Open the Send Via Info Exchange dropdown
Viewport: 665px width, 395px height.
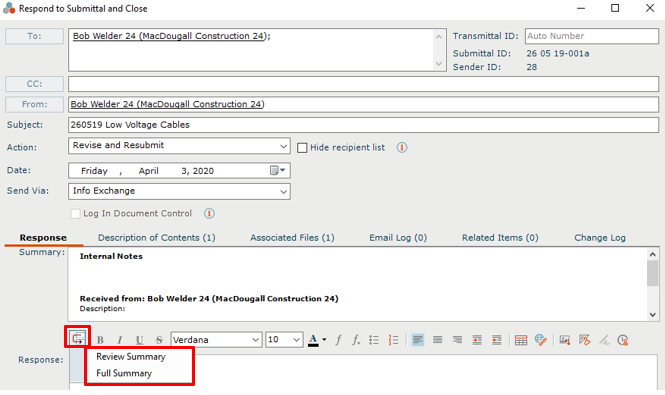pos(179,191)
